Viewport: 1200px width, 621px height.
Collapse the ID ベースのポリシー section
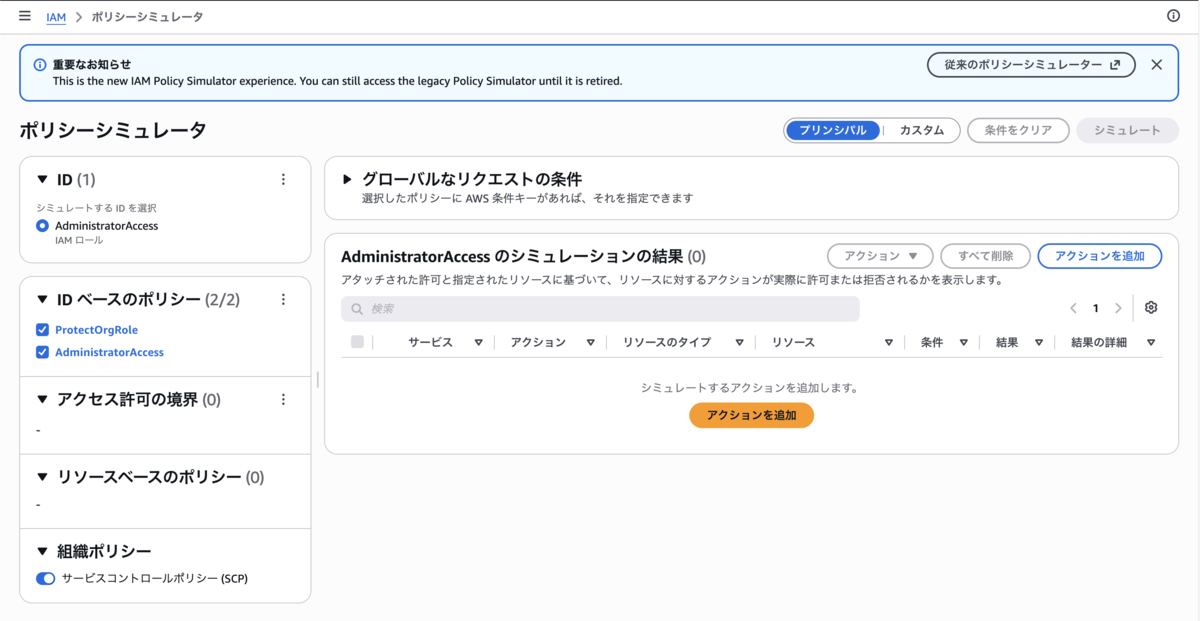click(42, 299)
